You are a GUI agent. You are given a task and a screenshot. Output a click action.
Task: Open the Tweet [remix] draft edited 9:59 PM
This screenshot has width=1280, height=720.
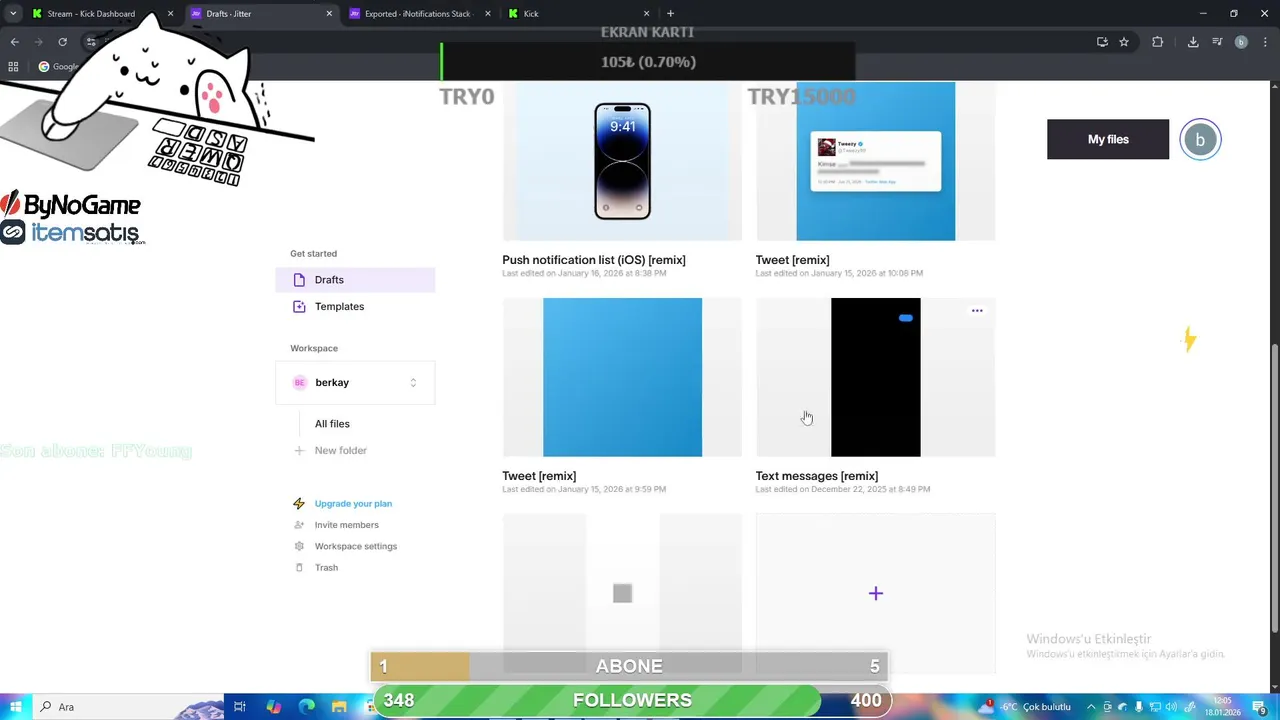coord(622,377)
